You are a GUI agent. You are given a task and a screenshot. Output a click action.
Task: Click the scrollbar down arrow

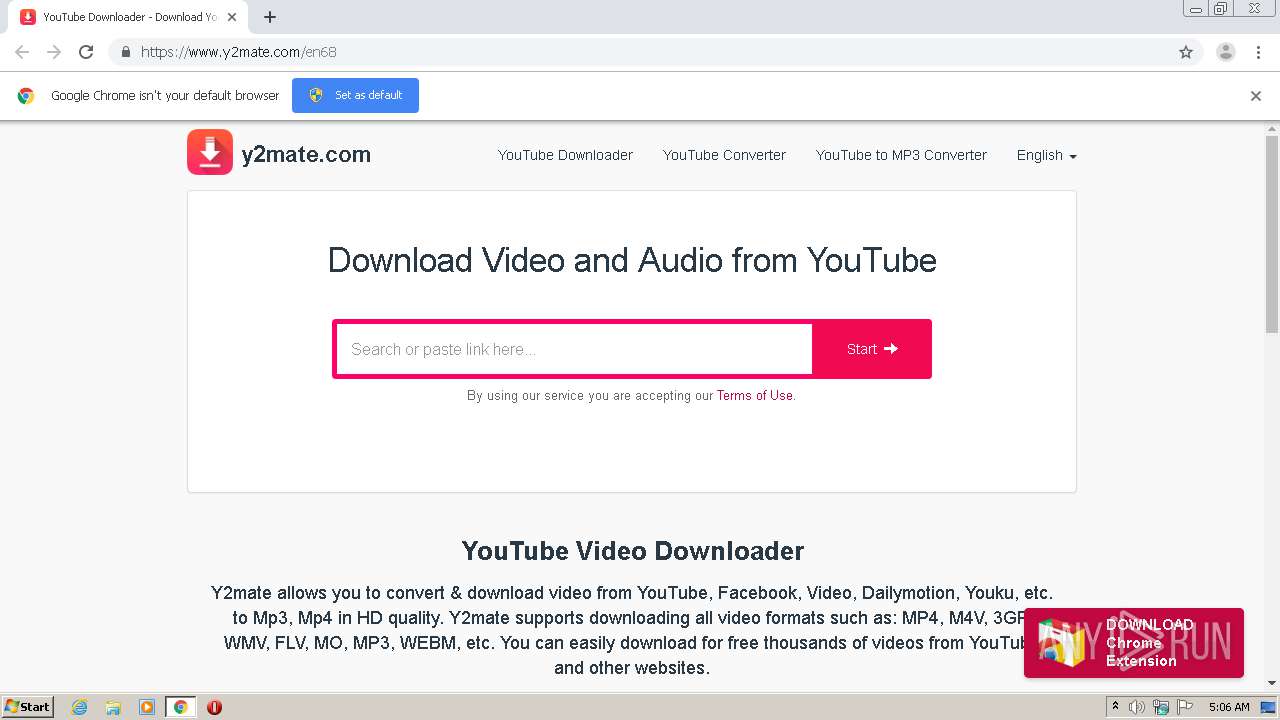pos(1272,684)
